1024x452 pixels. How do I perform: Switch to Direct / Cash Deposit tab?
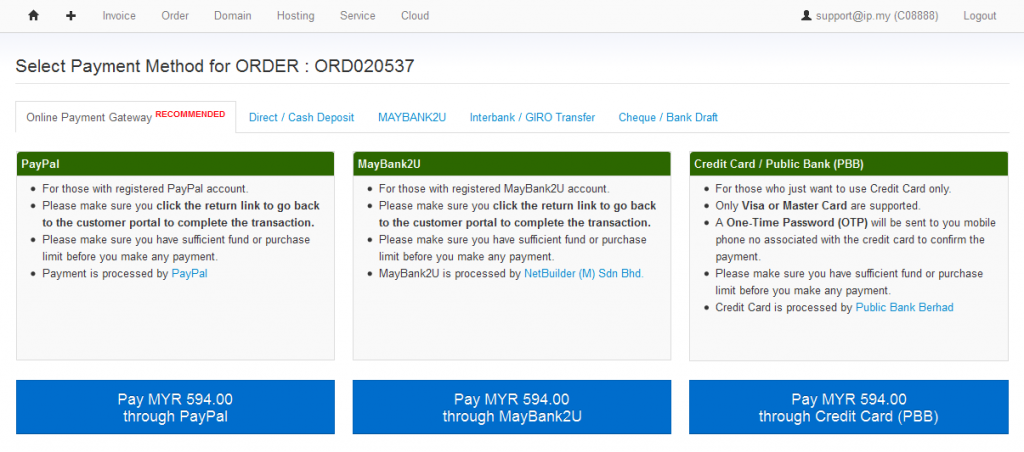tap(301, 118)
